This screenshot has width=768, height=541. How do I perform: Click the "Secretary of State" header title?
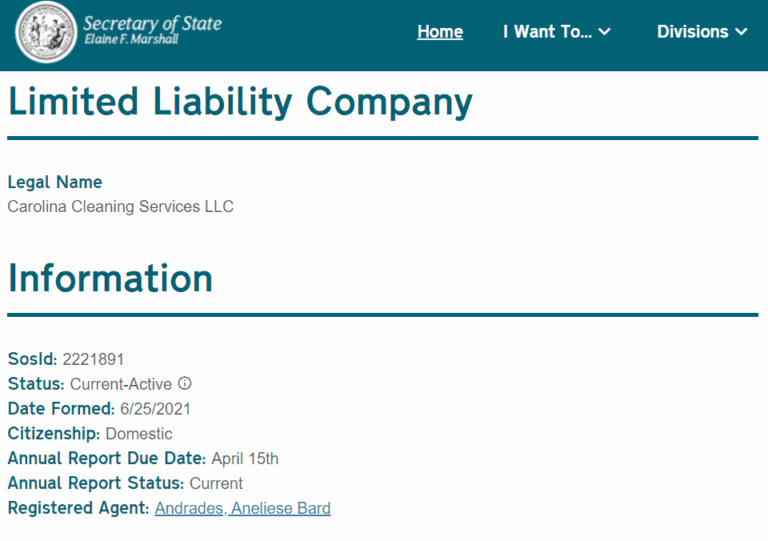coord(152,23)
